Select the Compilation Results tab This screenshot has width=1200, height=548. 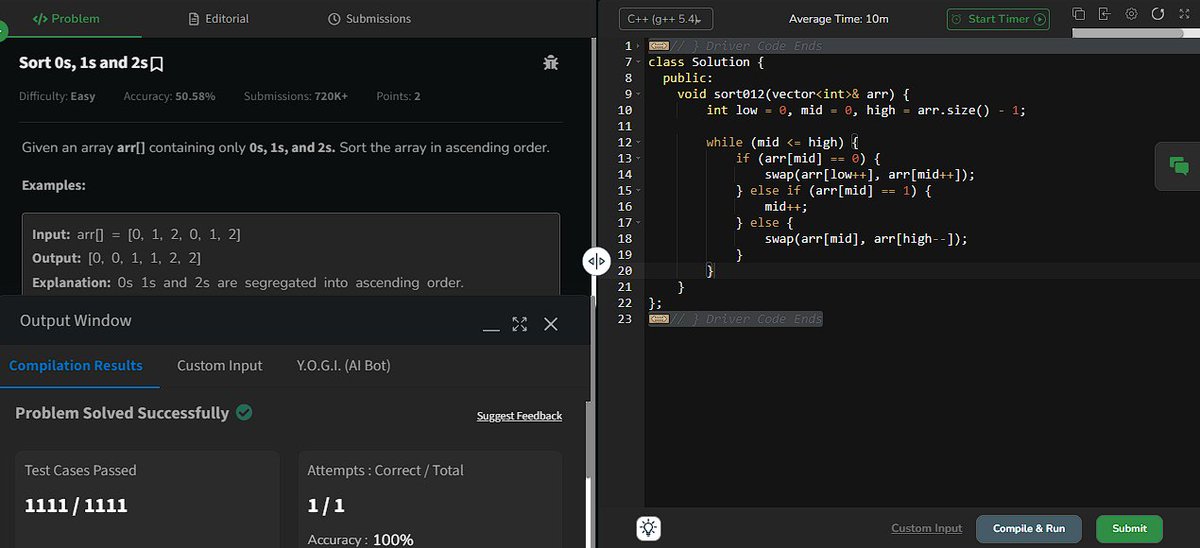tap(76, 365)
